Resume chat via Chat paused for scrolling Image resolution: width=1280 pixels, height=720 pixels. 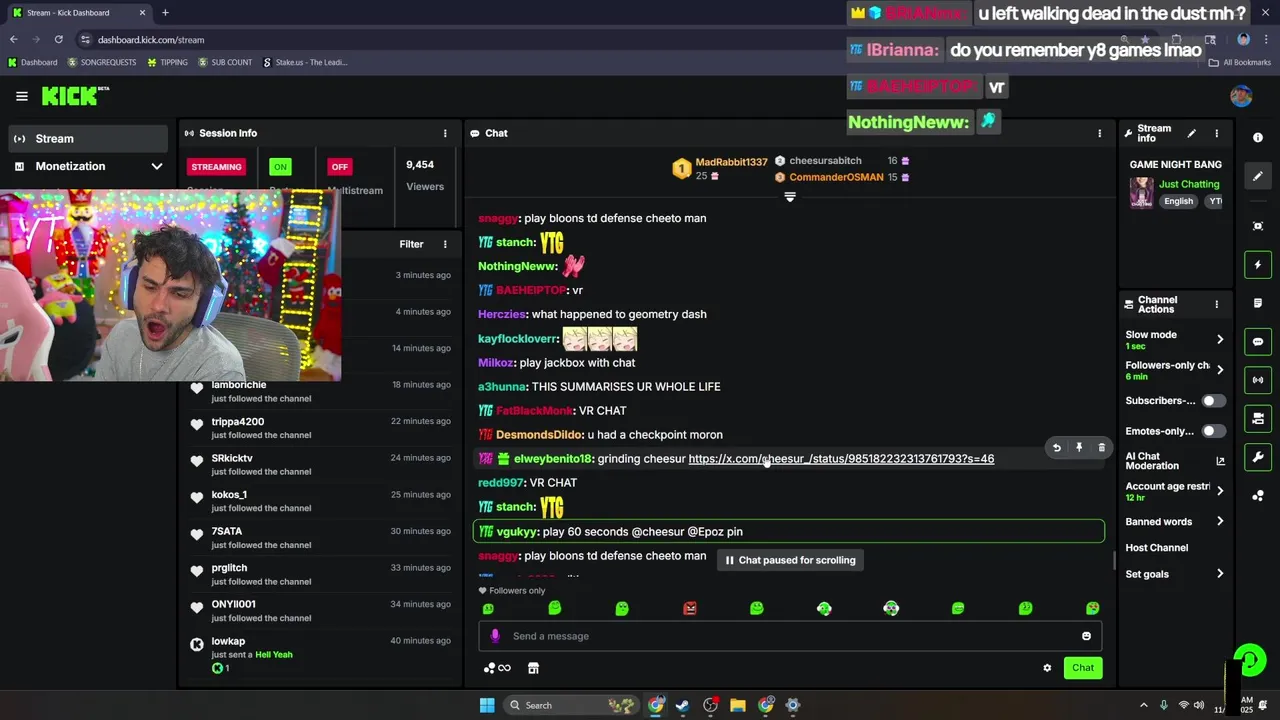coord(790,560)
